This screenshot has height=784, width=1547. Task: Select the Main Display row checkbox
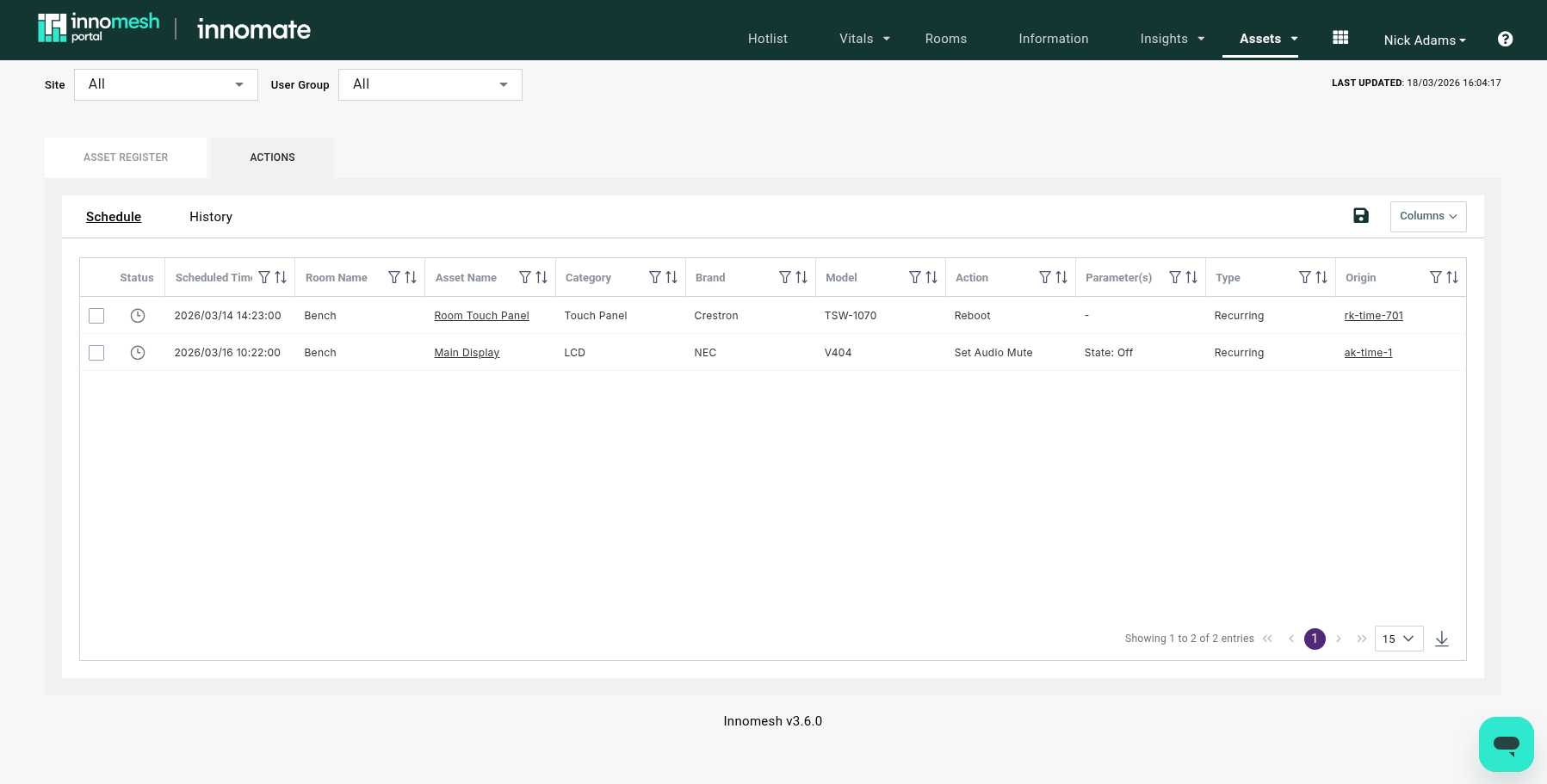tap(96, 353)
